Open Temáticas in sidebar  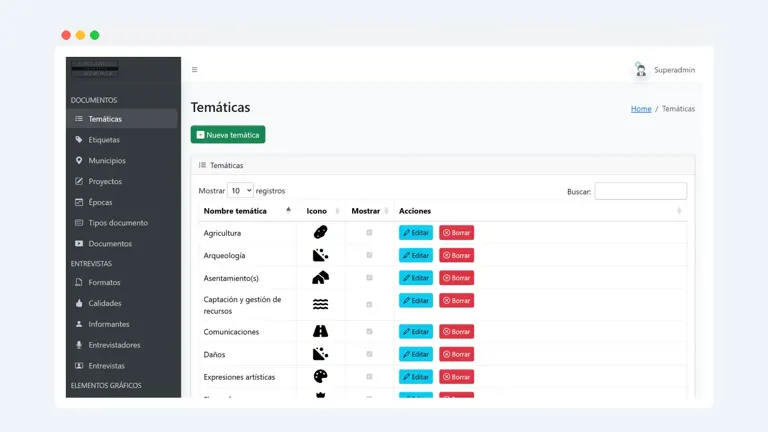[121, 119]
